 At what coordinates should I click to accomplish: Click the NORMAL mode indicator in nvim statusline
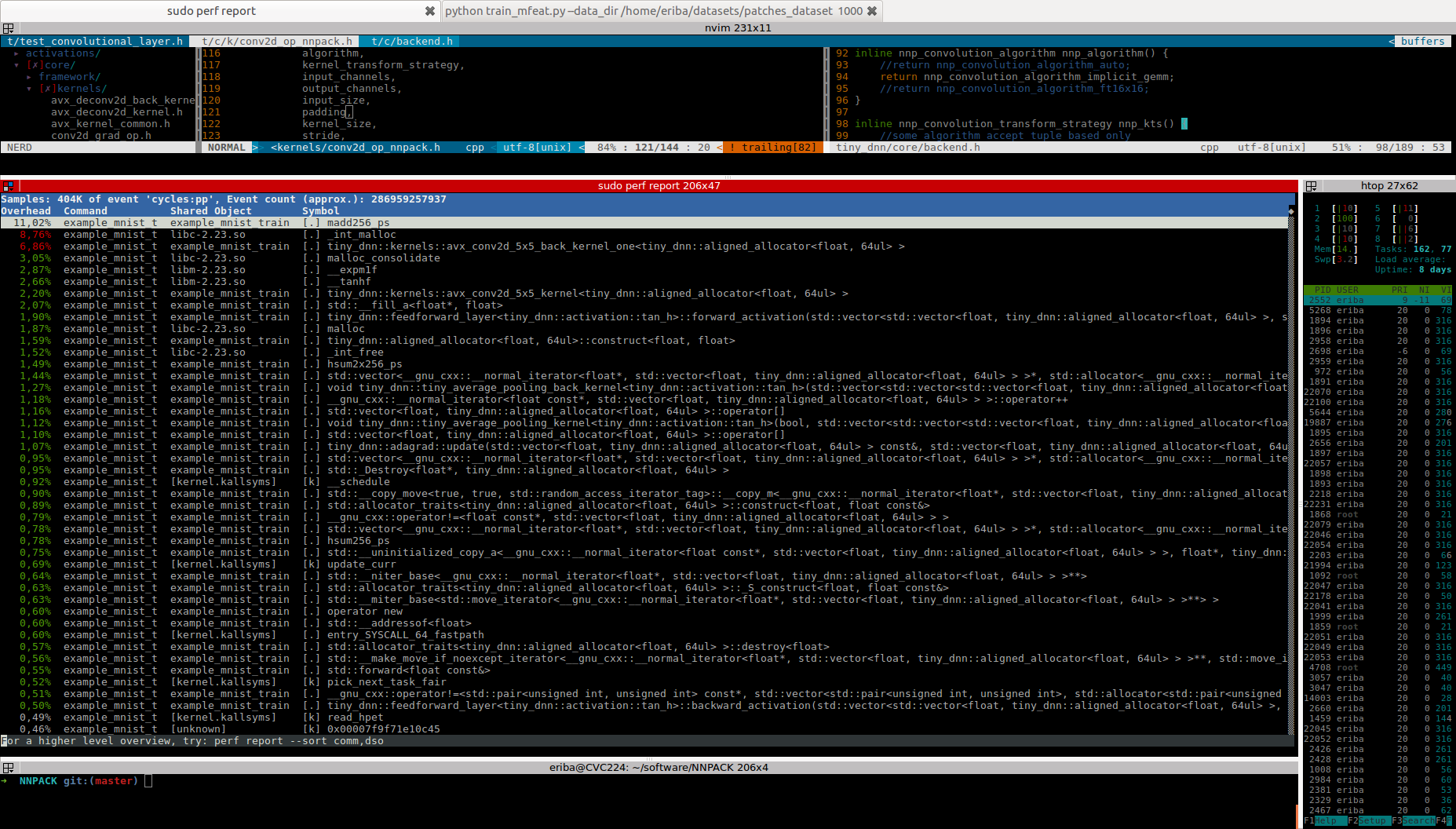(227, 148)
